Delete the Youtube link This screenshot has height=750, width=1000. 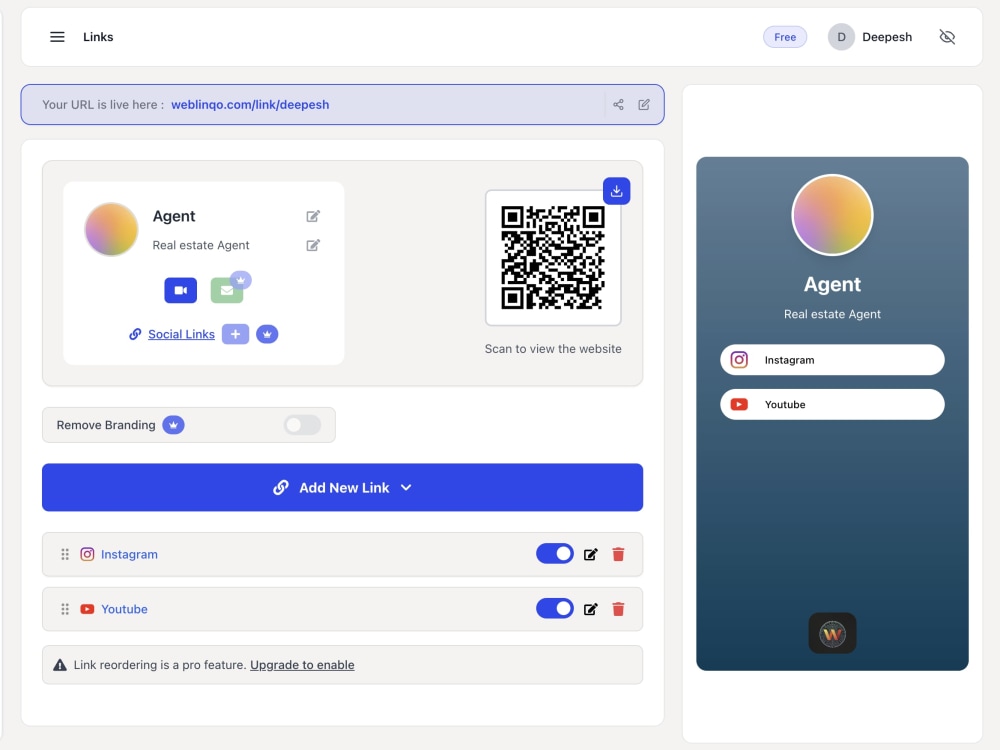[618, 609]
